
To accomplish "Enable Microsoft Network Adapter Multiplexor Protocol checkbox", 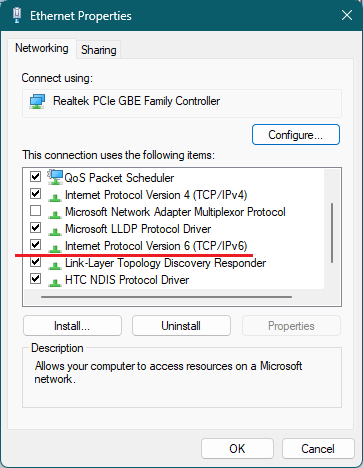I will point(35,211).
